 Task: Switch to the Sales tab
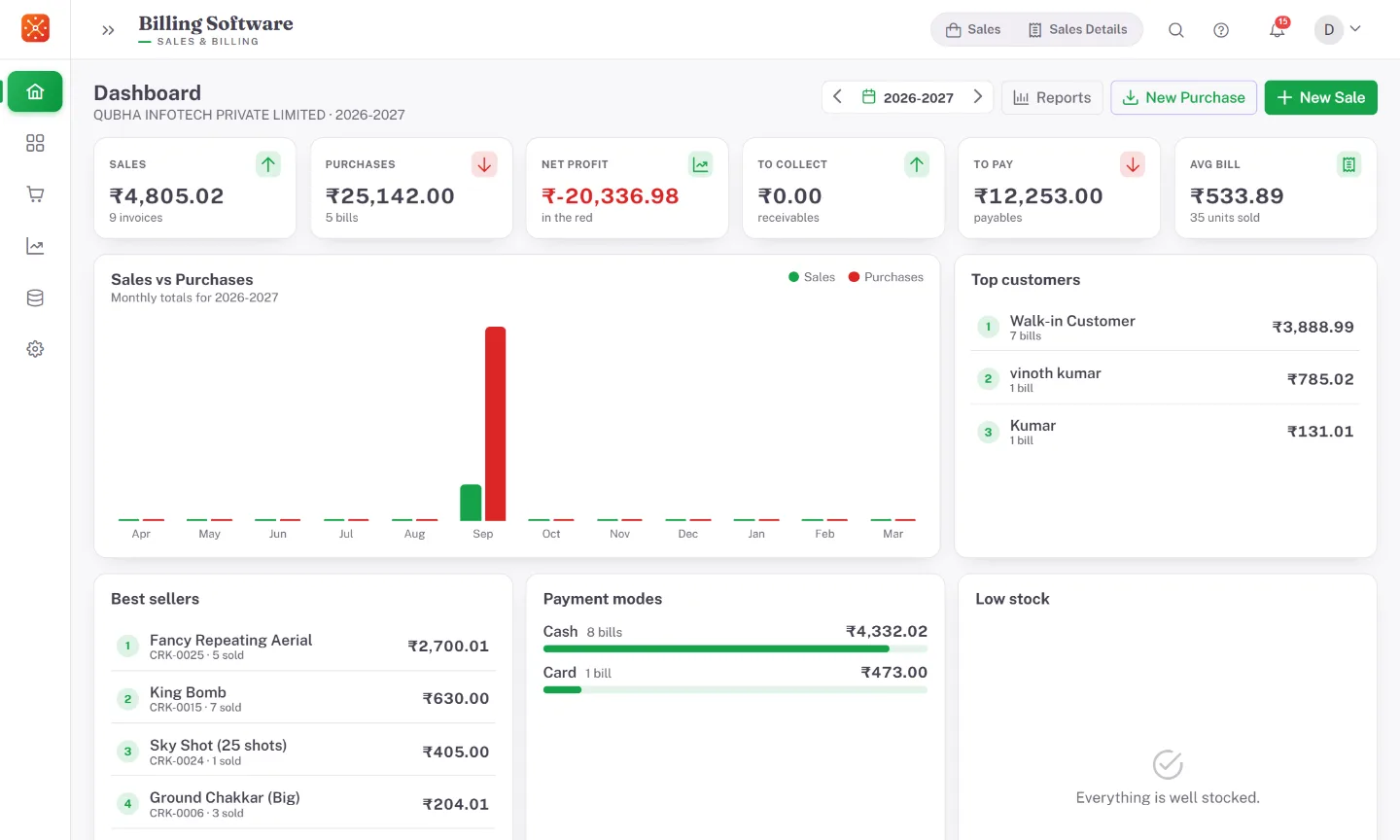[x=973, y=29]
